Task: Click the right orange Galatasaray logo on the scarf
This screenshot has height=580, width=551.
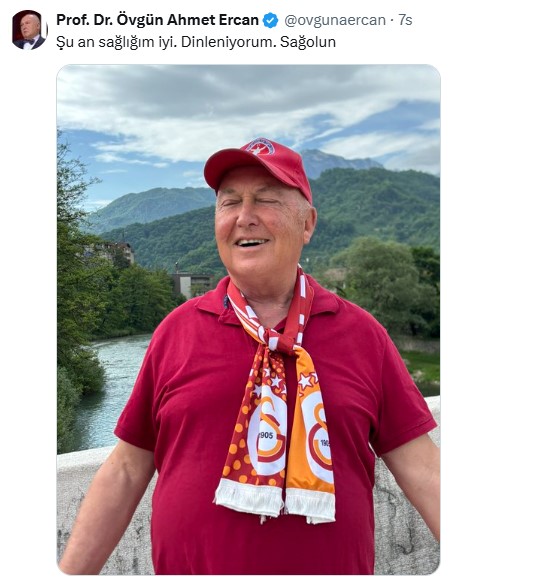Action: click(317, 436)
